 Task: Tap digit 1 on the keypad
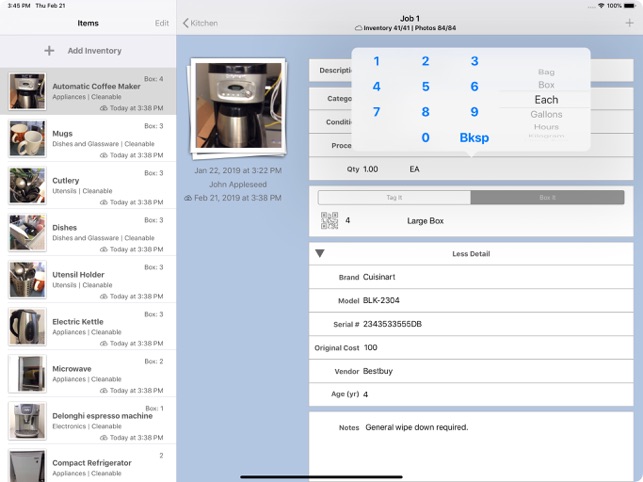(x=376, y=61)
